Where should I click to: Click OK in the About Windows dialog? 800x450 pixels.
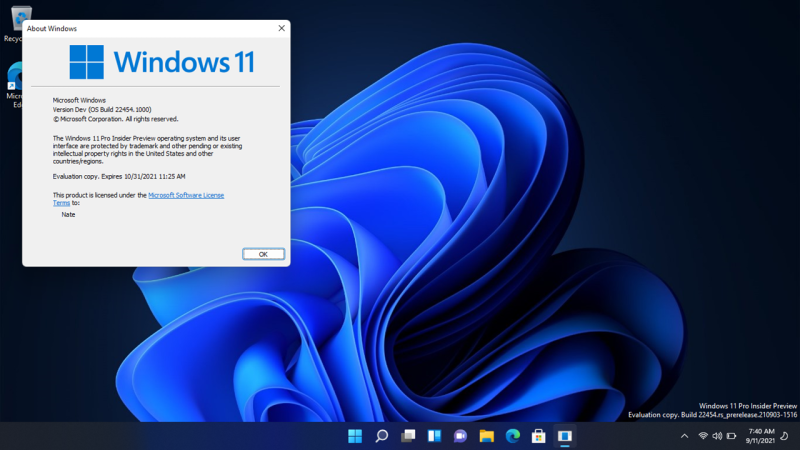pyautogui.click(x=263, y=254)
